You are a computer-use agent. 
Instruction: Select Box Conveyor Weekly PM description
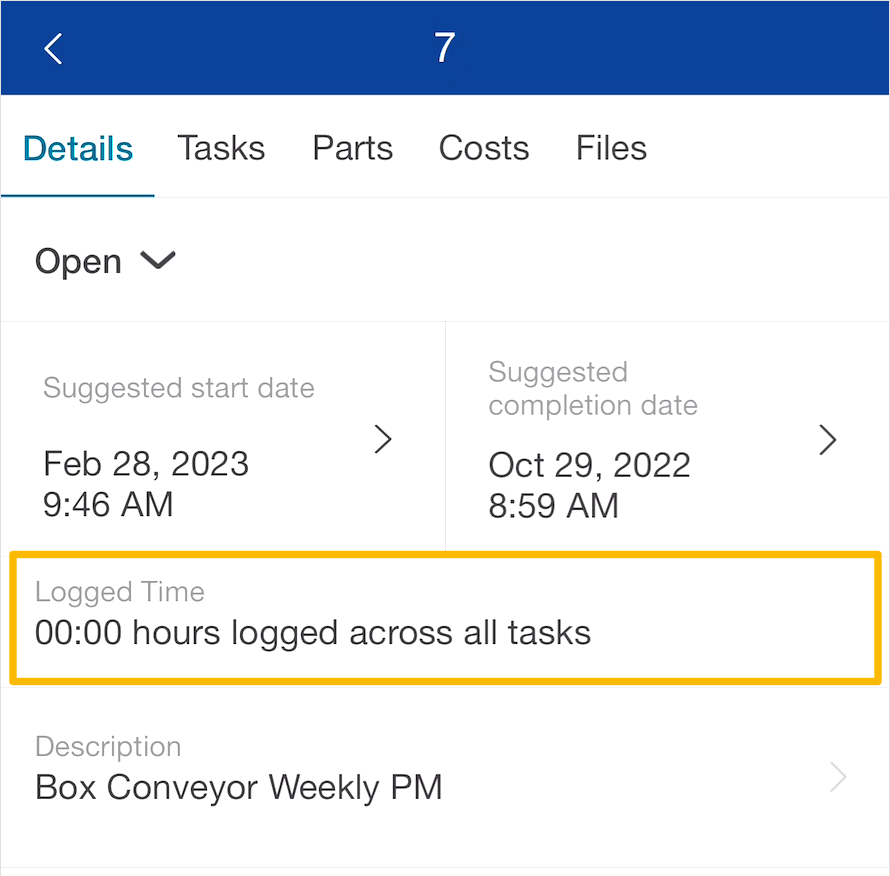(238, 788)
